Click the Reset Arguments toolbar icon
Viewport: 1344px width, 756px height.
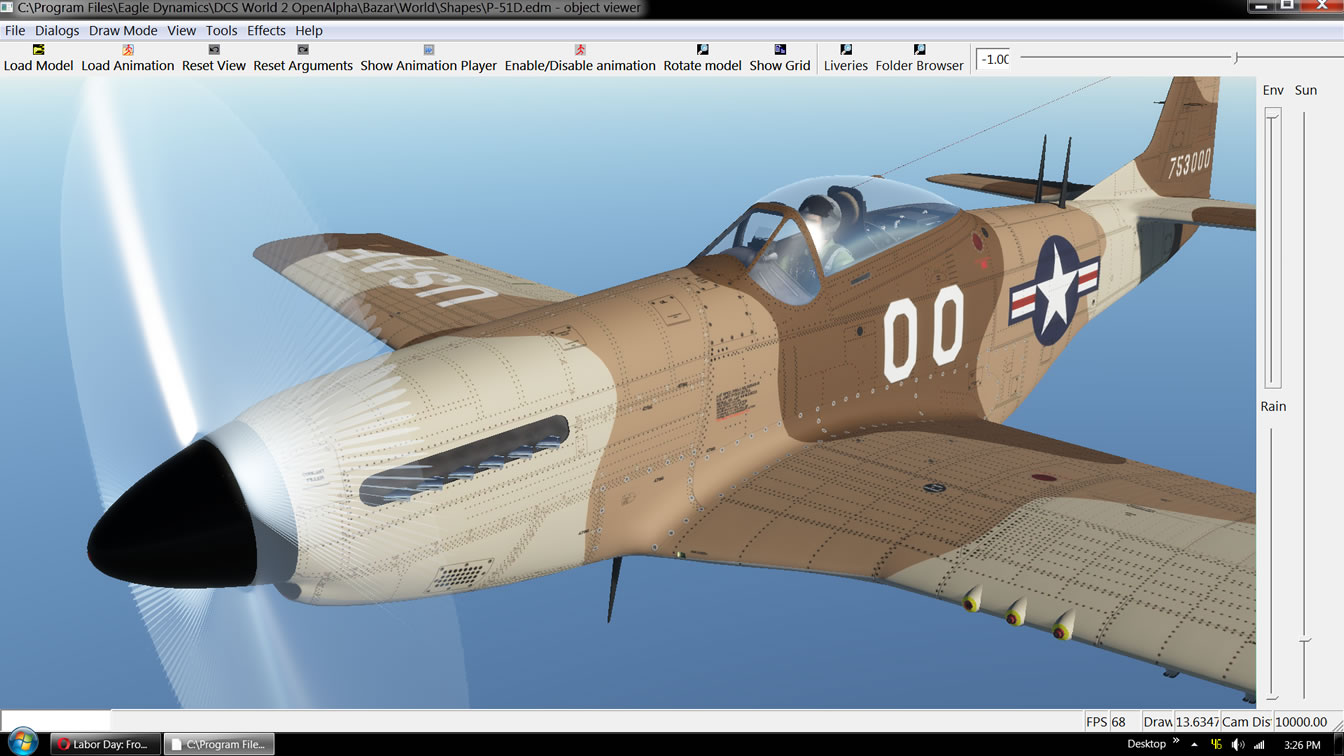click(302, 50)
